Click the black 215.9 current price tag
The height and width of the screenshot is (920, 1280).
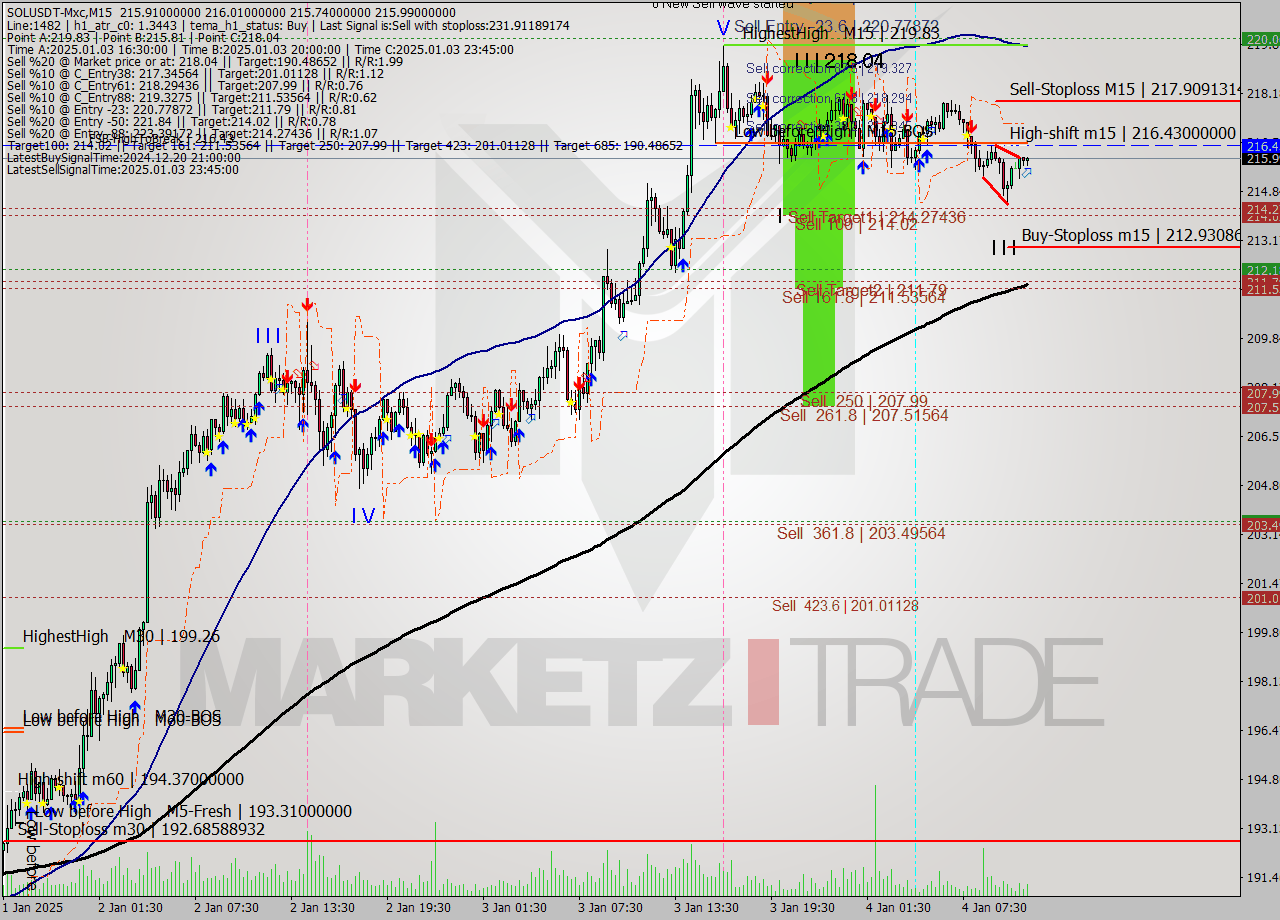[1260, 159]
